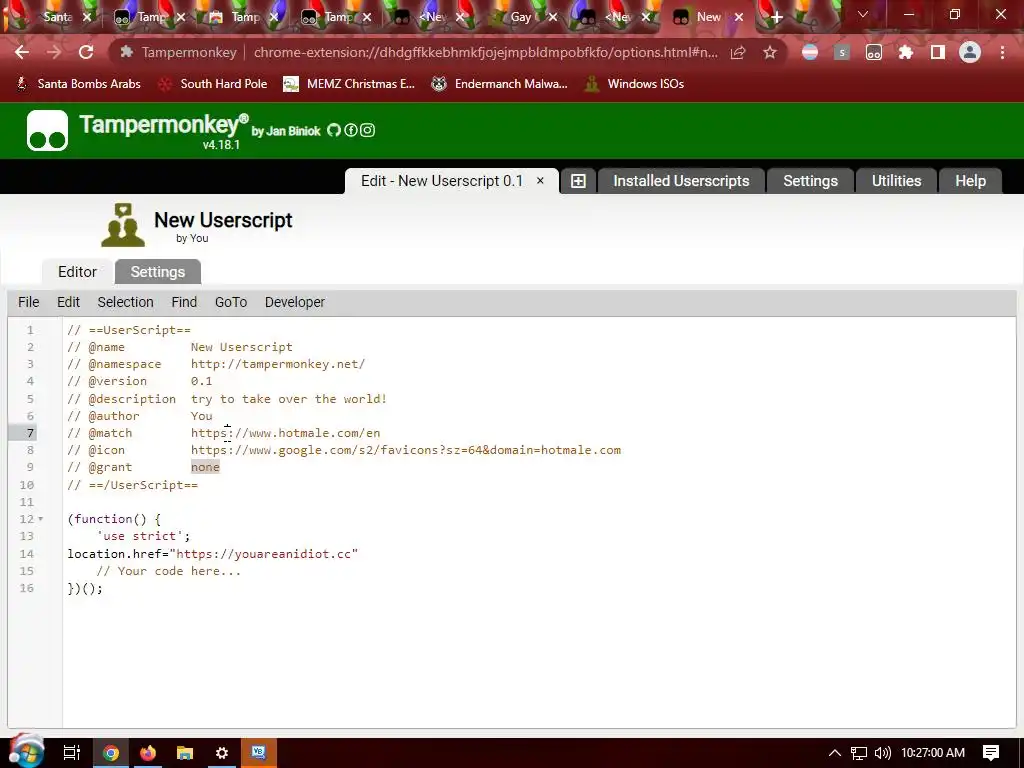Click the new script plus tab

click(x=578, y=182)
